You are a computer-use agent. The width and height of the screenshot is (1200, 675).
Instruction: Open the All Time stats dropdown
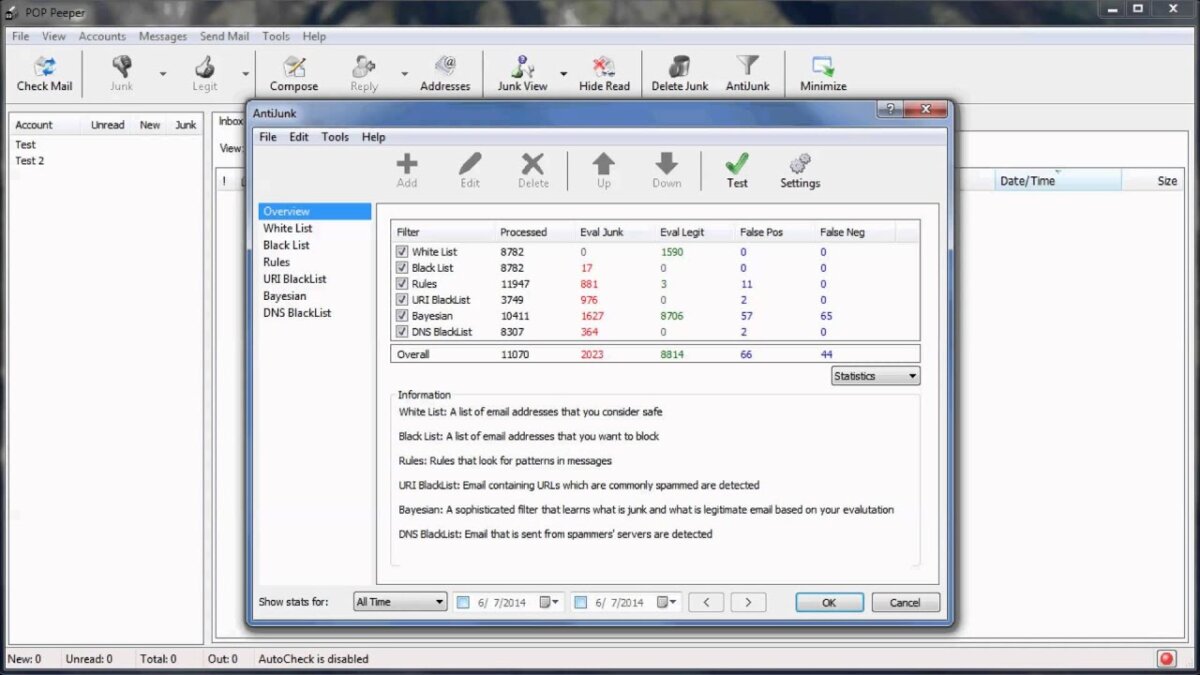tap(400, 602)
